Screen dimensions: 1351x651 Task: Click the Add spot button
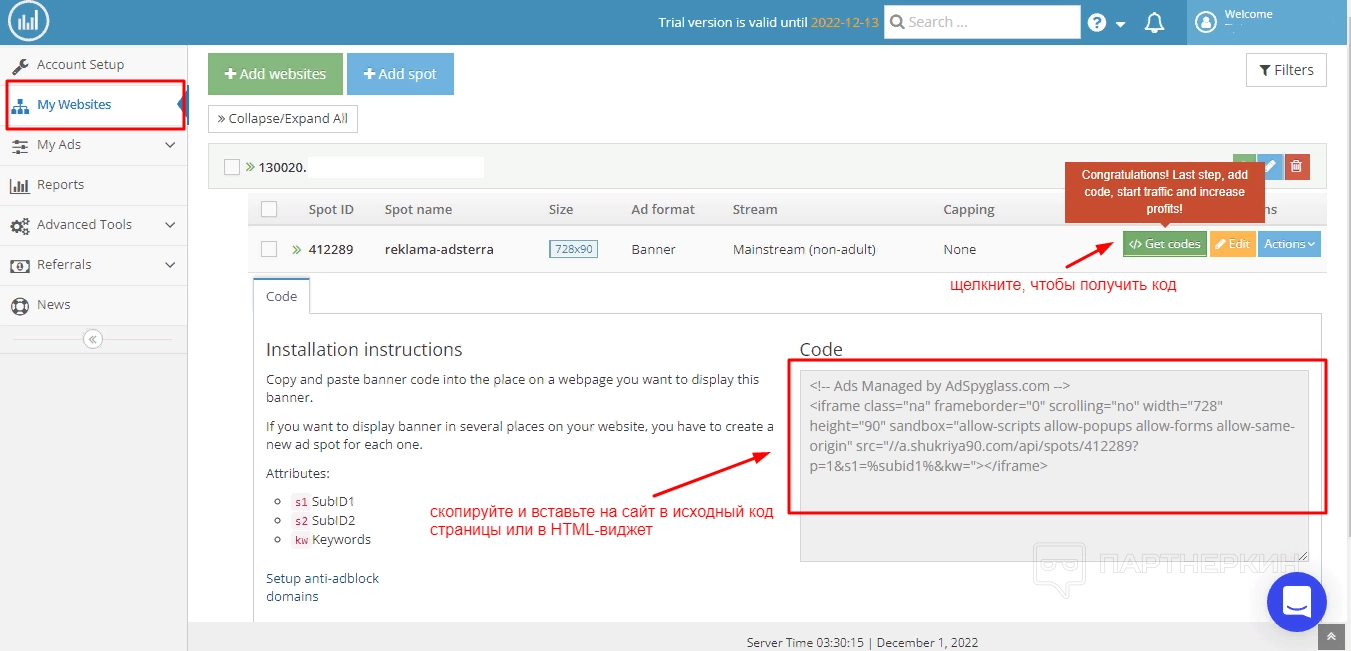400,74
